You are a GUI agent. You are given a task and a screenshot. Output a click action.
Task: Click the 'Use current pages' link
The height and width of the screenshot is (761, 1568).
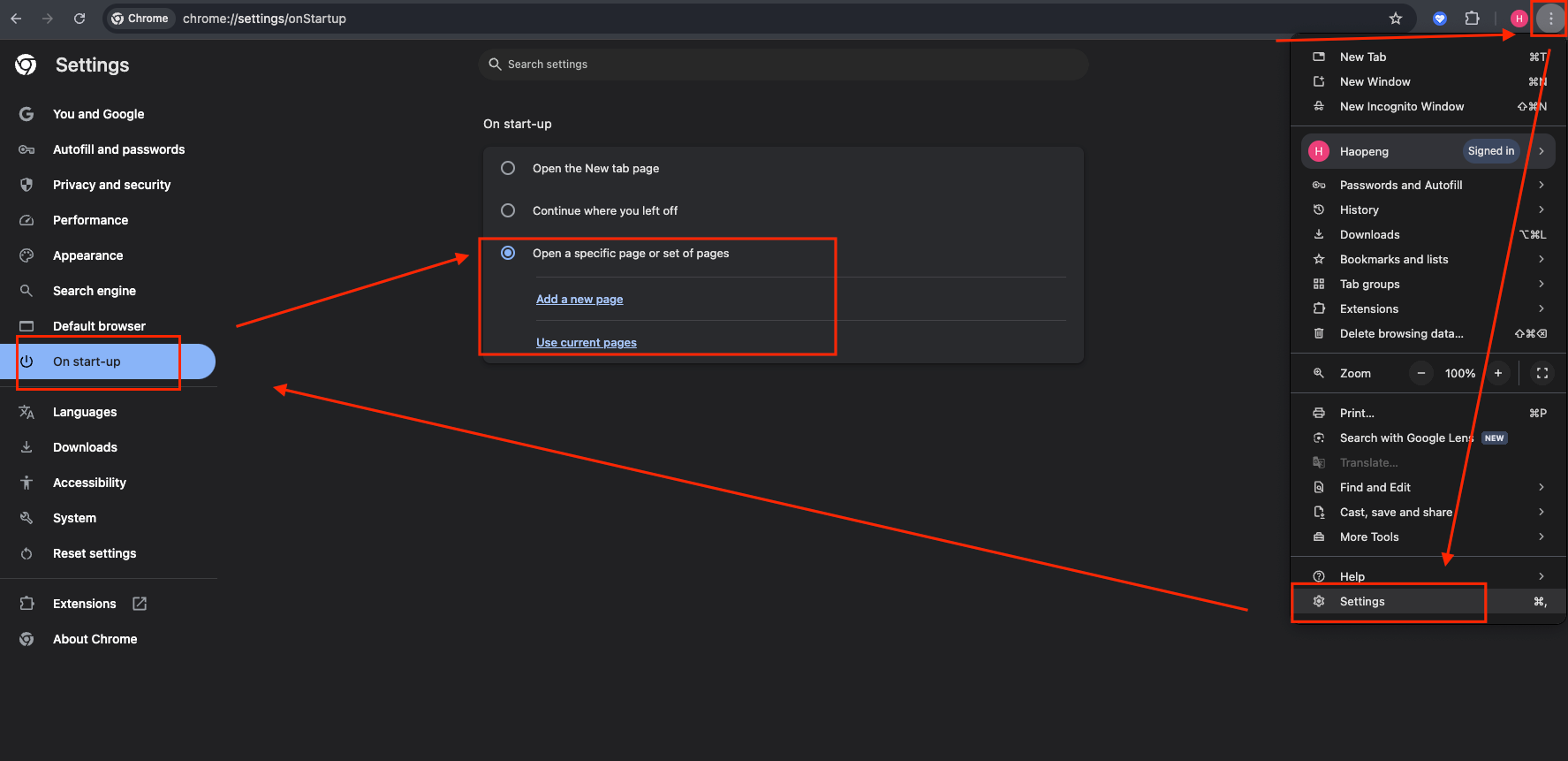587,343
